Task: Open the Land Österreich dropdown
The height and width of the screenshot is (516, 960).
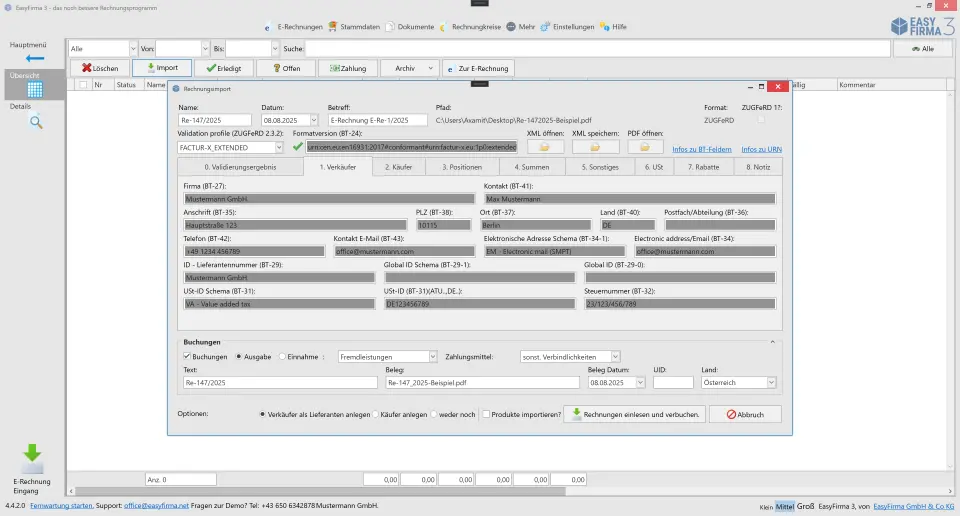Action: point(771,382)
